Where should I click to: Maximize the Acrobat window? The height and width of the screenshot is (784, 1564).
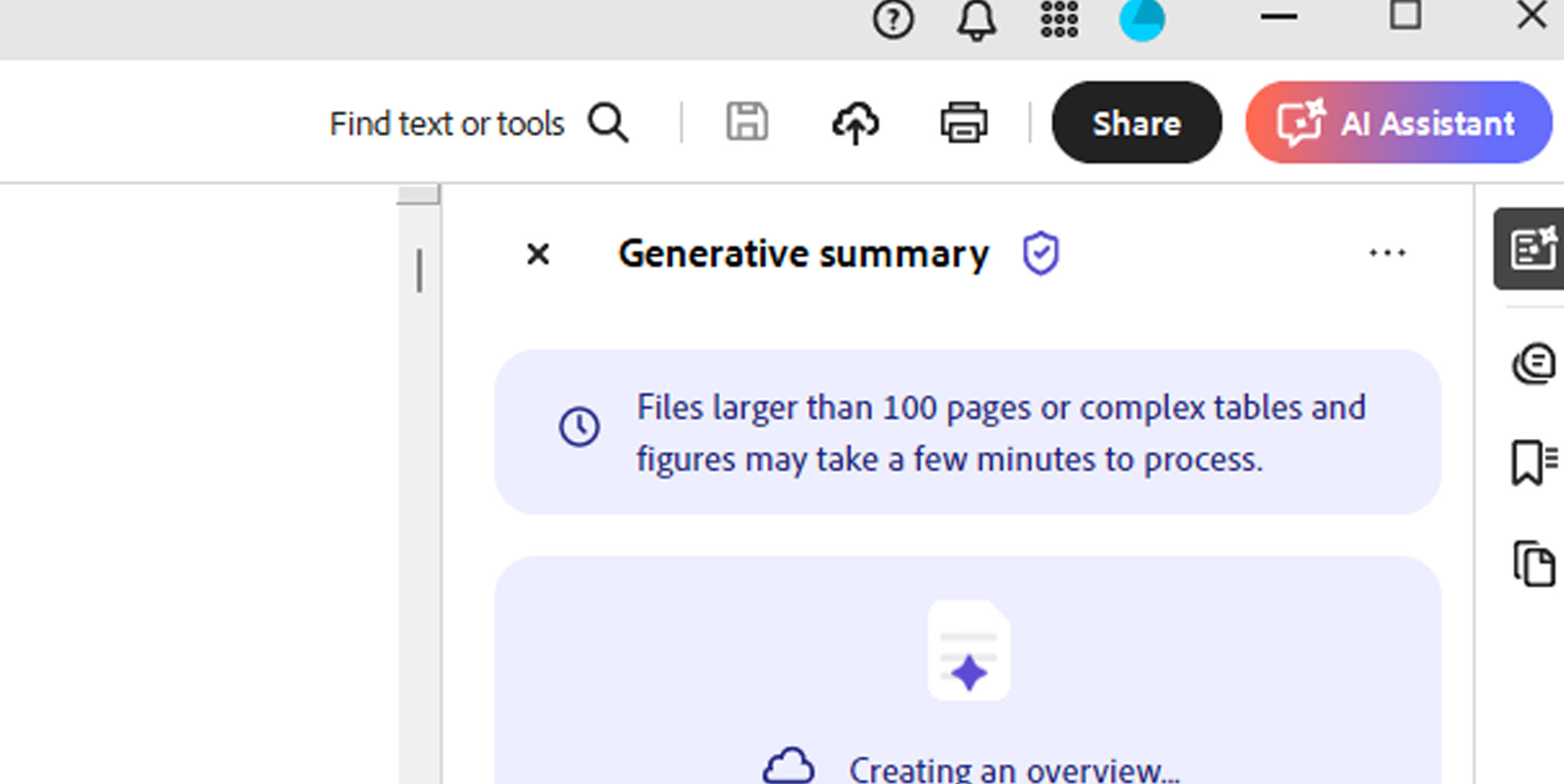[x=1405, y=15]
